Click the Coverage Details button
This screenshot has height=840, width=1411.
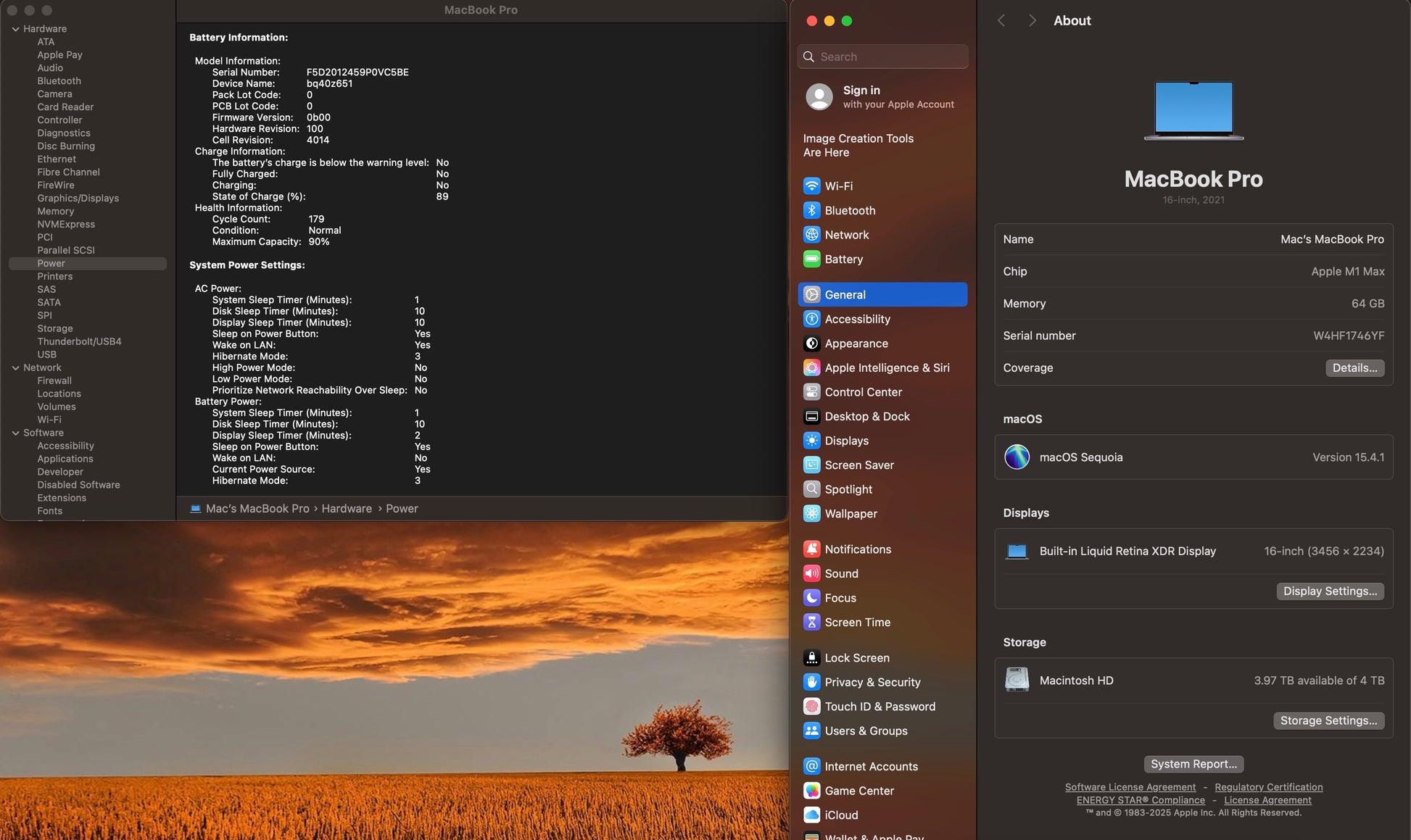pyautogui.click(x=1354, y=367)
